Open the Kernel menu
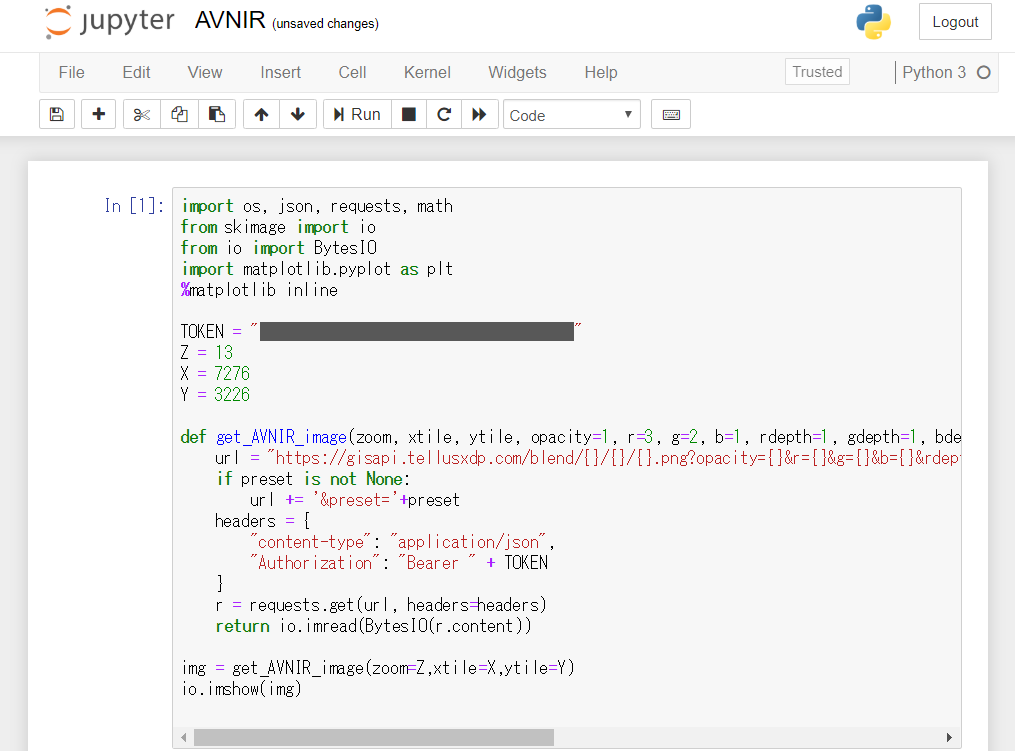 [x=427, y=73]
